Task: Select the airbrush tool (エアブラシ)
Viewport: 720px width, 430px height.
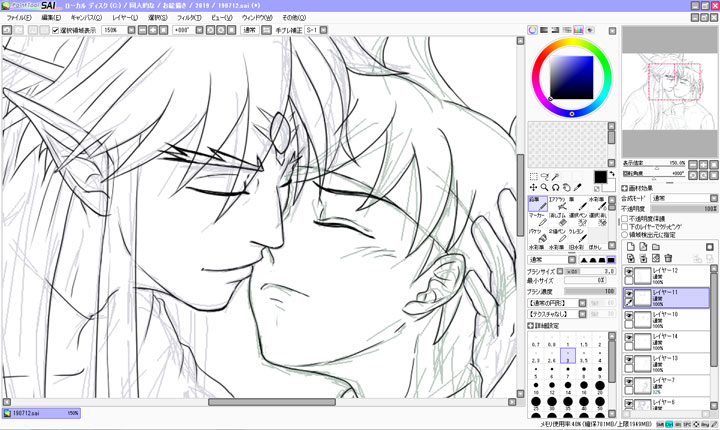Action: click(x=558, y=204)
